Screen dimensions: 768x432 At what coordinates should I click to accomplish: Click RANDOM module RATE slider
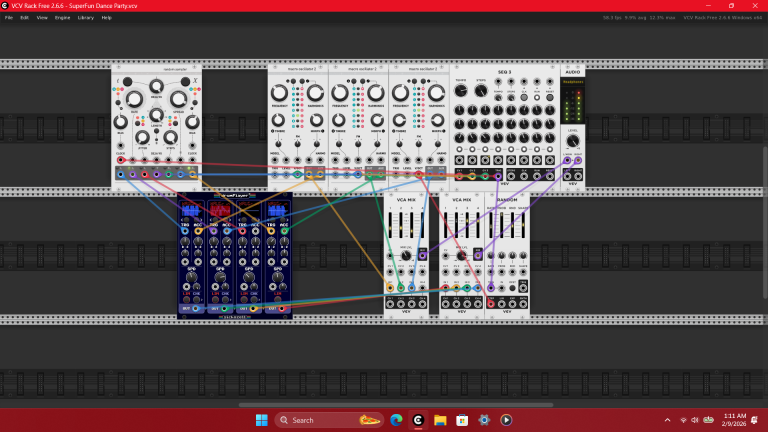tap(491, 226)
